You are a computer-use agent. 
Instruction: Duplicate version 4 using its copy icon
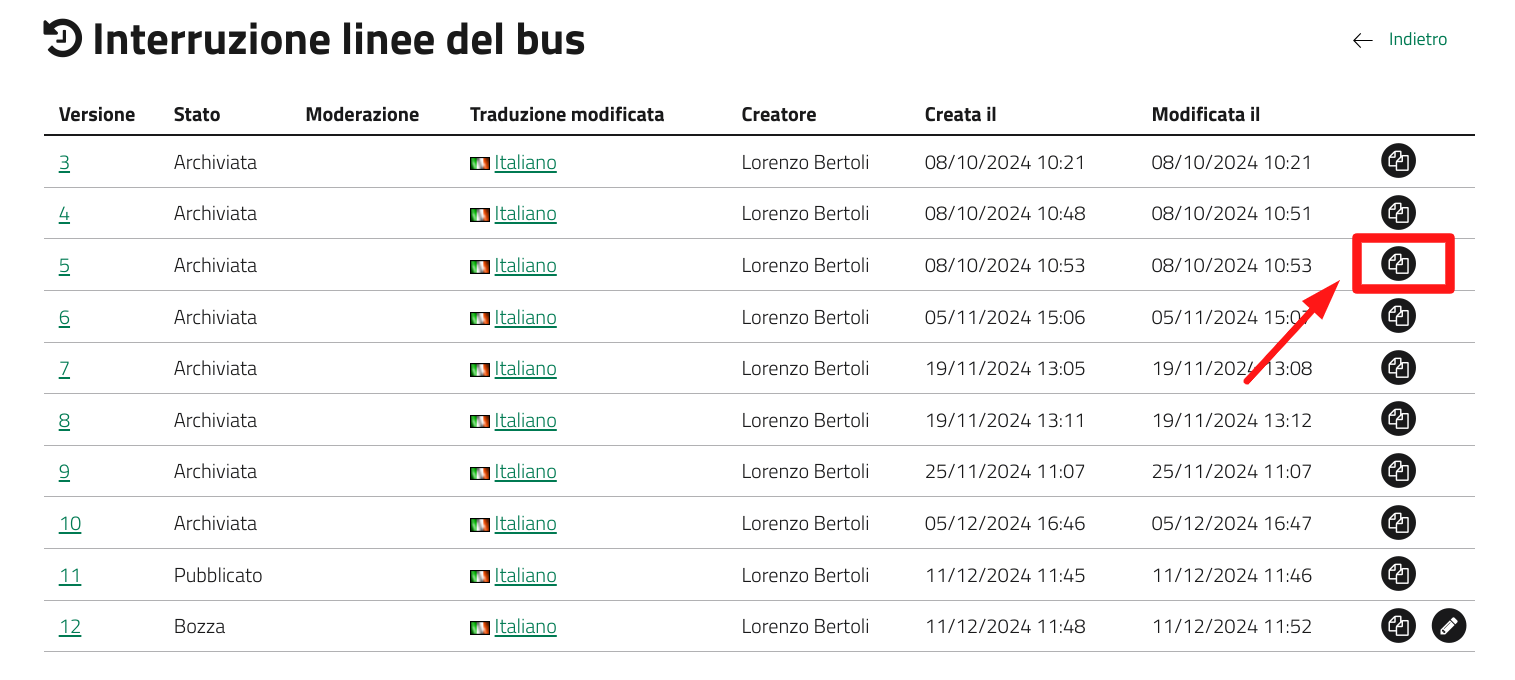(x=1399, y=213)
